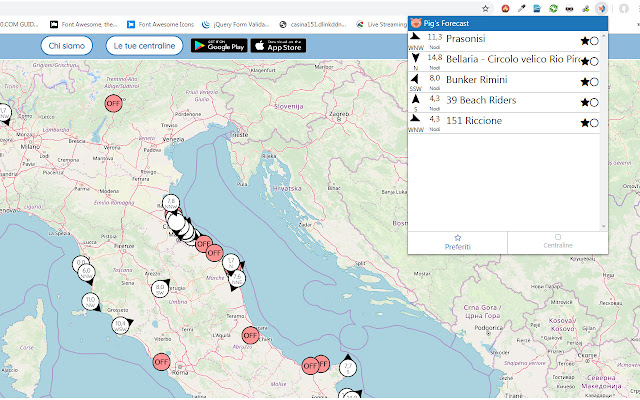Click the black goggles extension icon
This screenshot has height=400, width=640.
pyautogui.click(x=569, y=8)
